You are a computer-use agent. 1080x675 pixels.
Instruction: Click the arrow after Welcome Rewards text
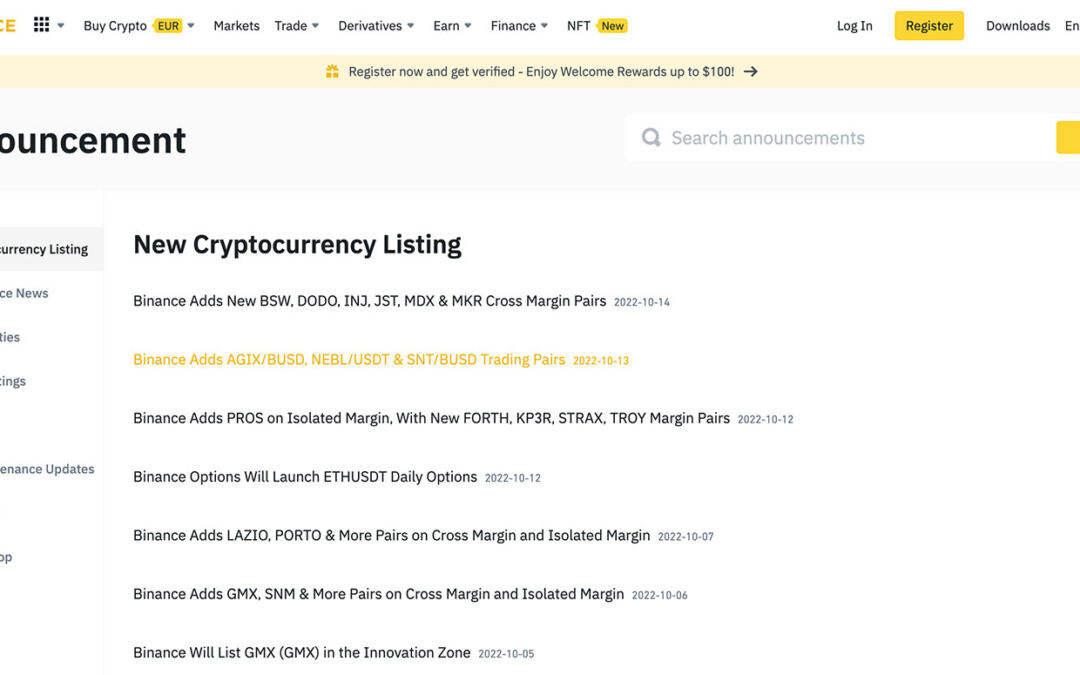(x=751, y=72)
